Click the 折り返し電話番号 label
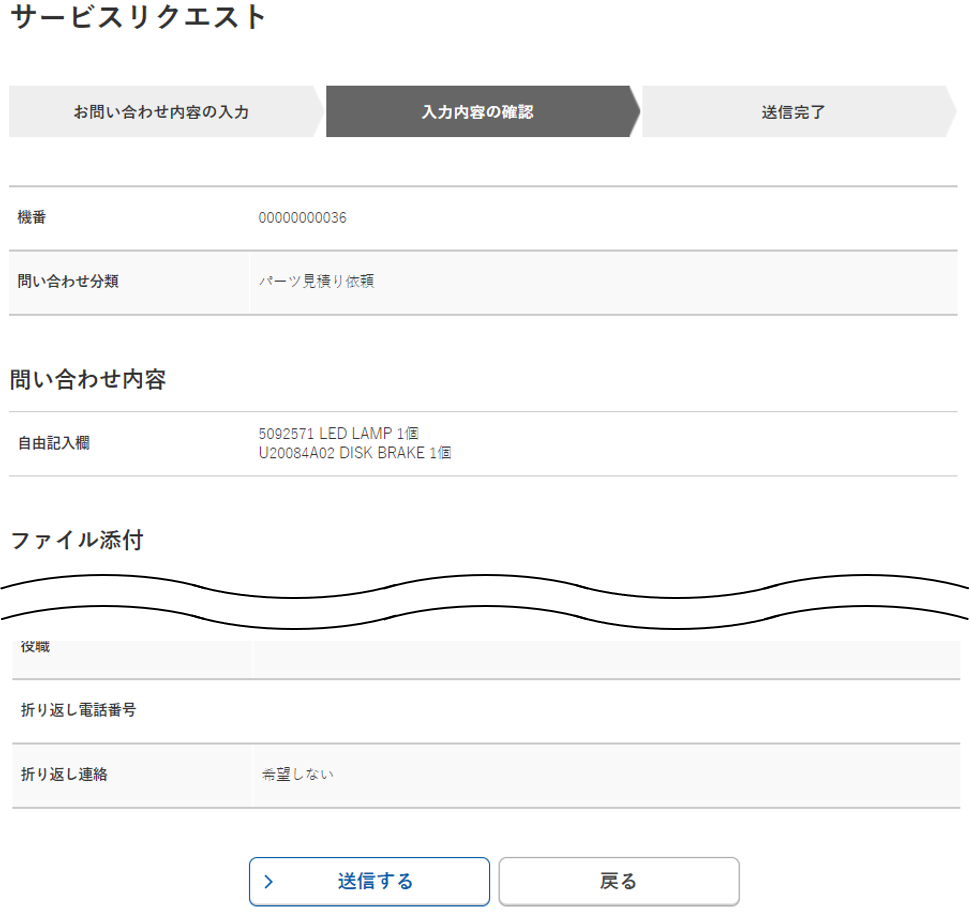 pyautogui.click(x=79, y=711)
